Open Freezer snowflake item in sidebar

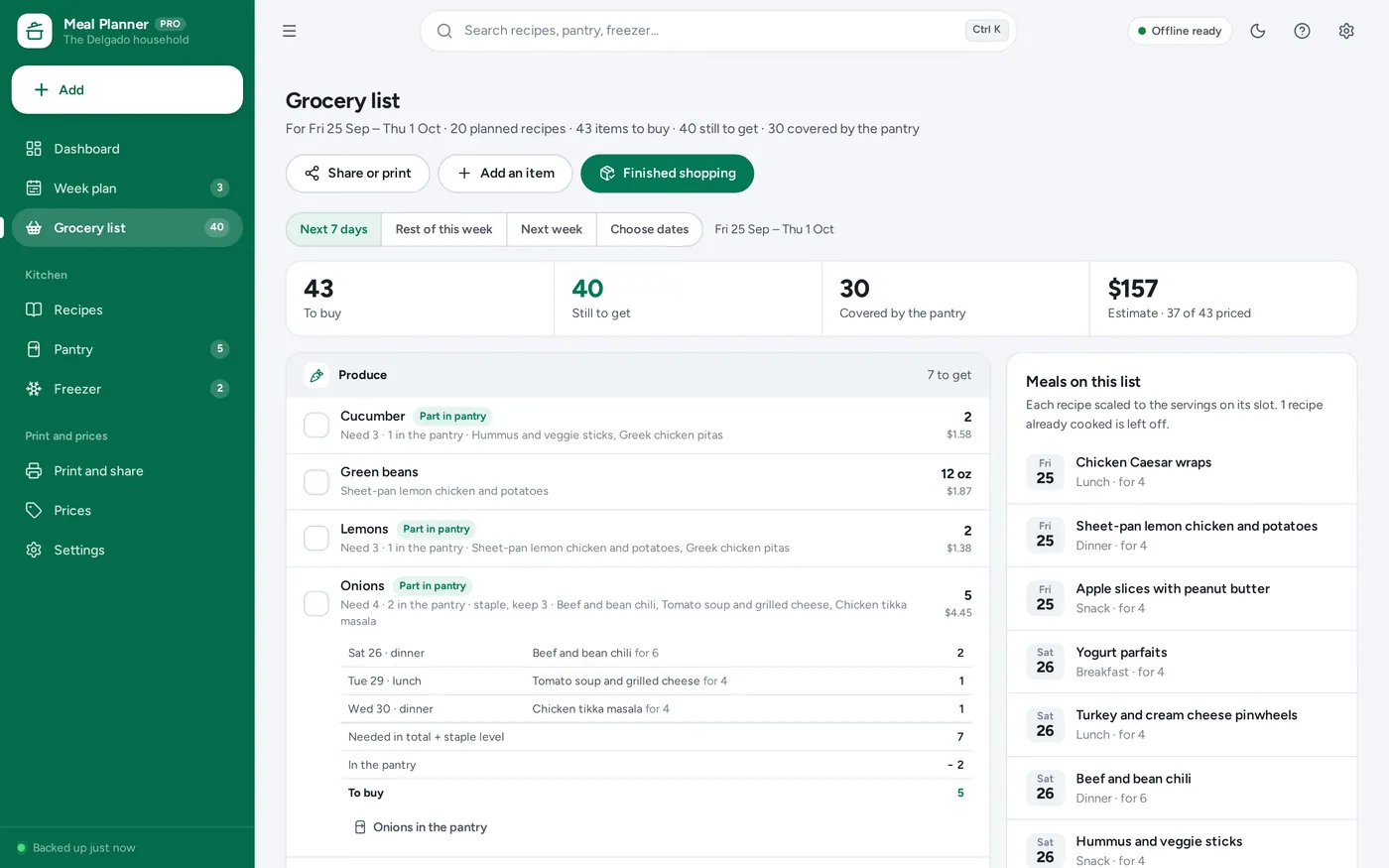127,389
